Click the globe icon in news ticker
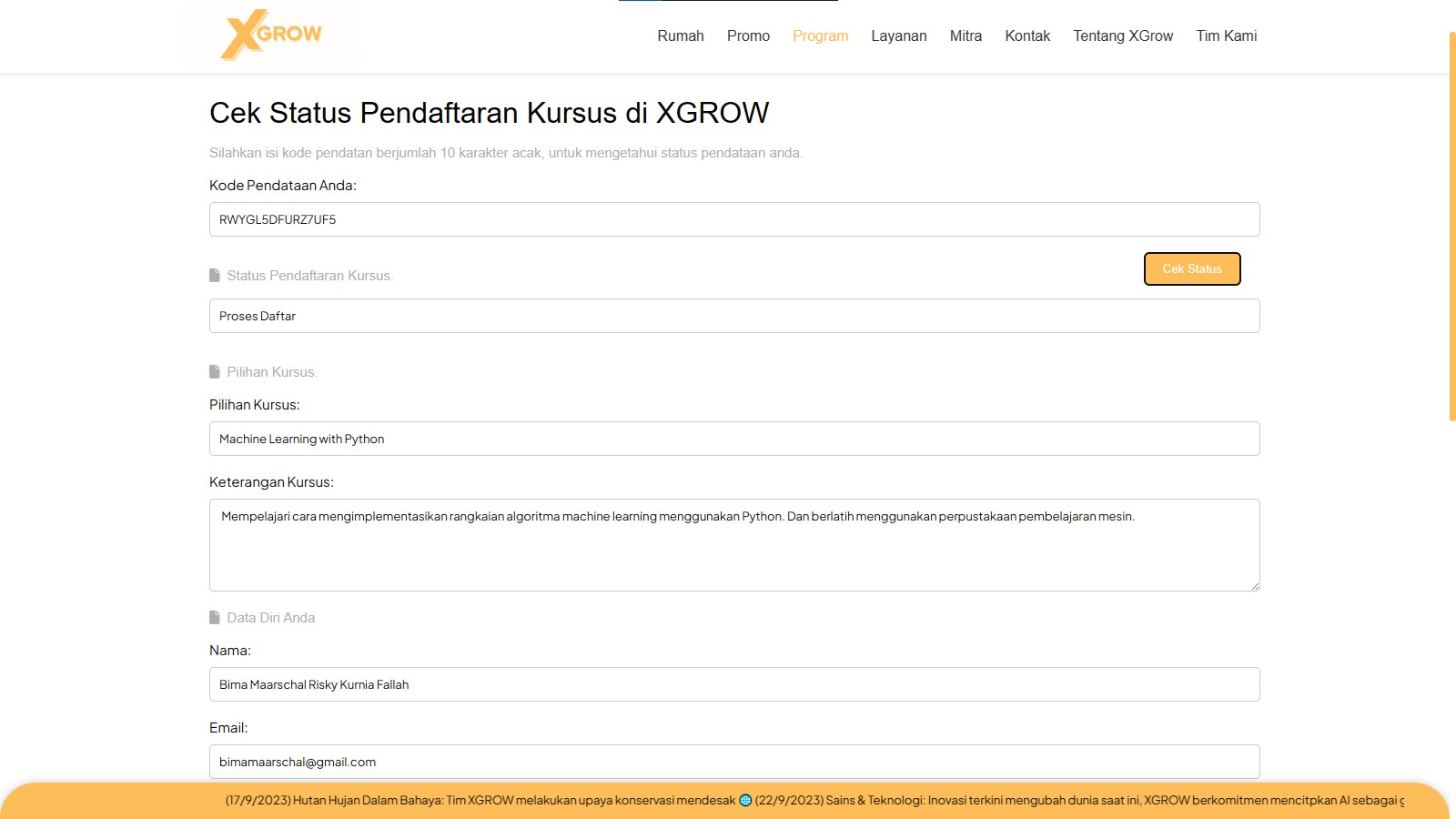Image resolution: width=1456 pixels, height=819 pixels. [745, 801]
